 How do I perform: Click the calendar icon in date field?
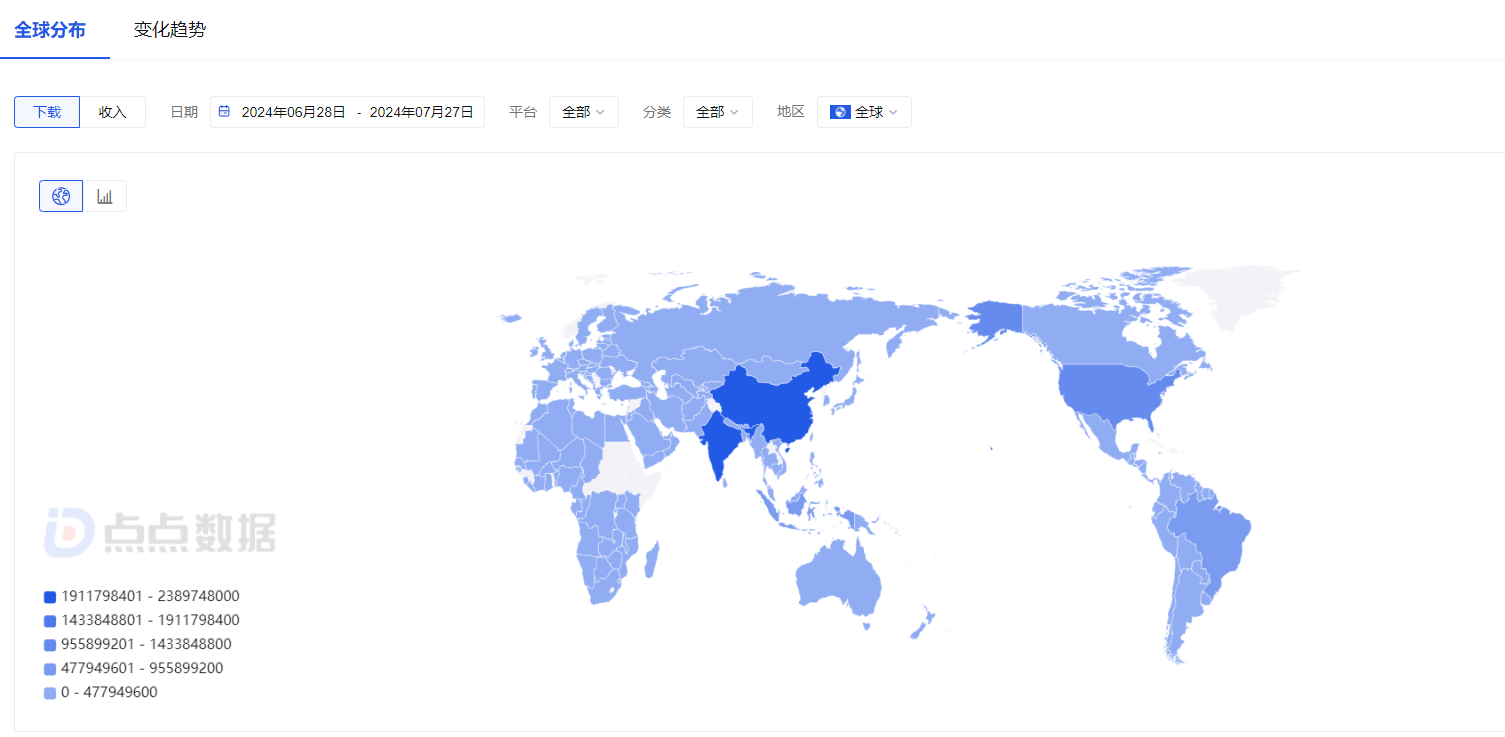[224, 112]
